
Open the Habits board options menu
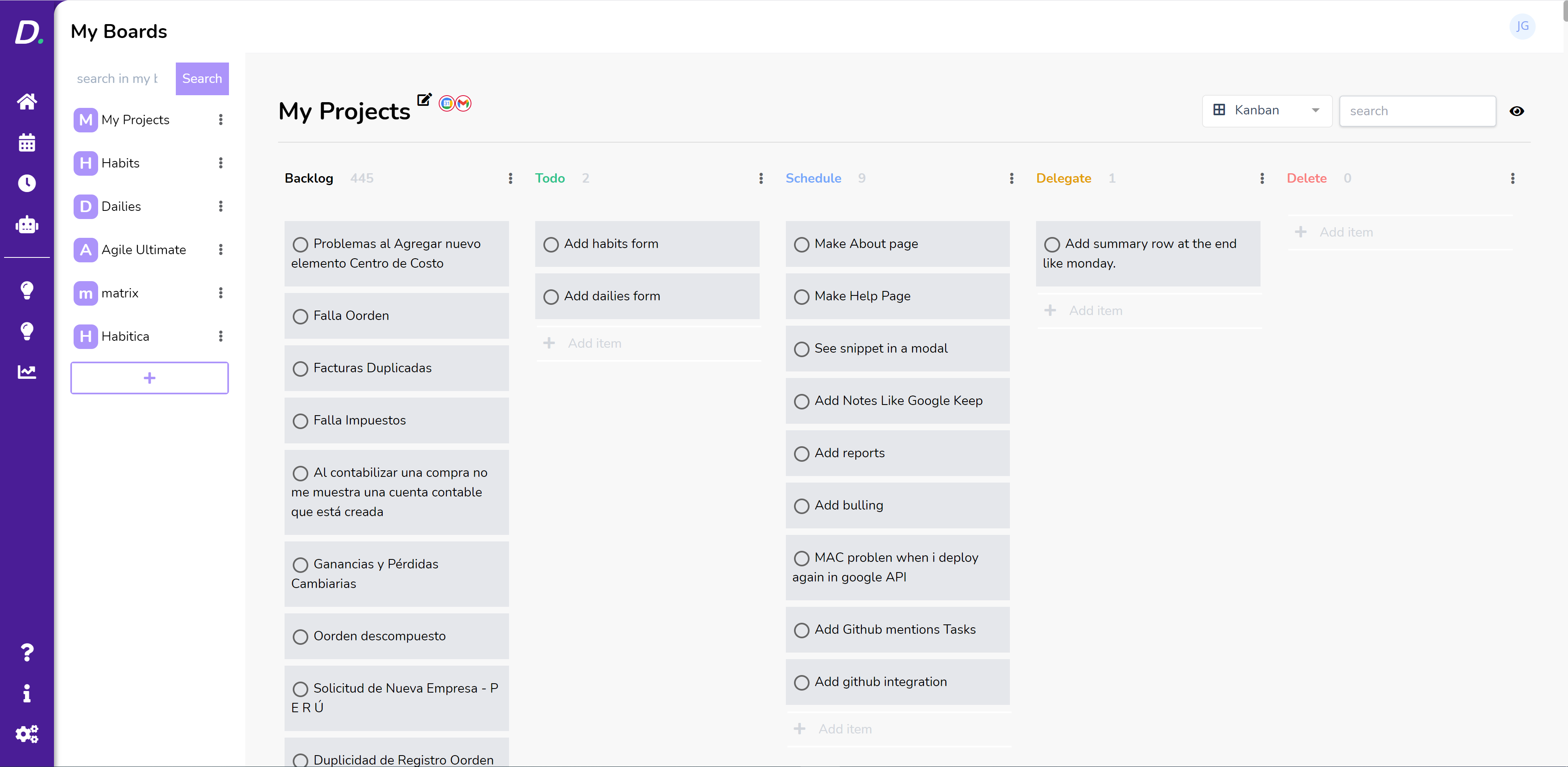point(220,163)
